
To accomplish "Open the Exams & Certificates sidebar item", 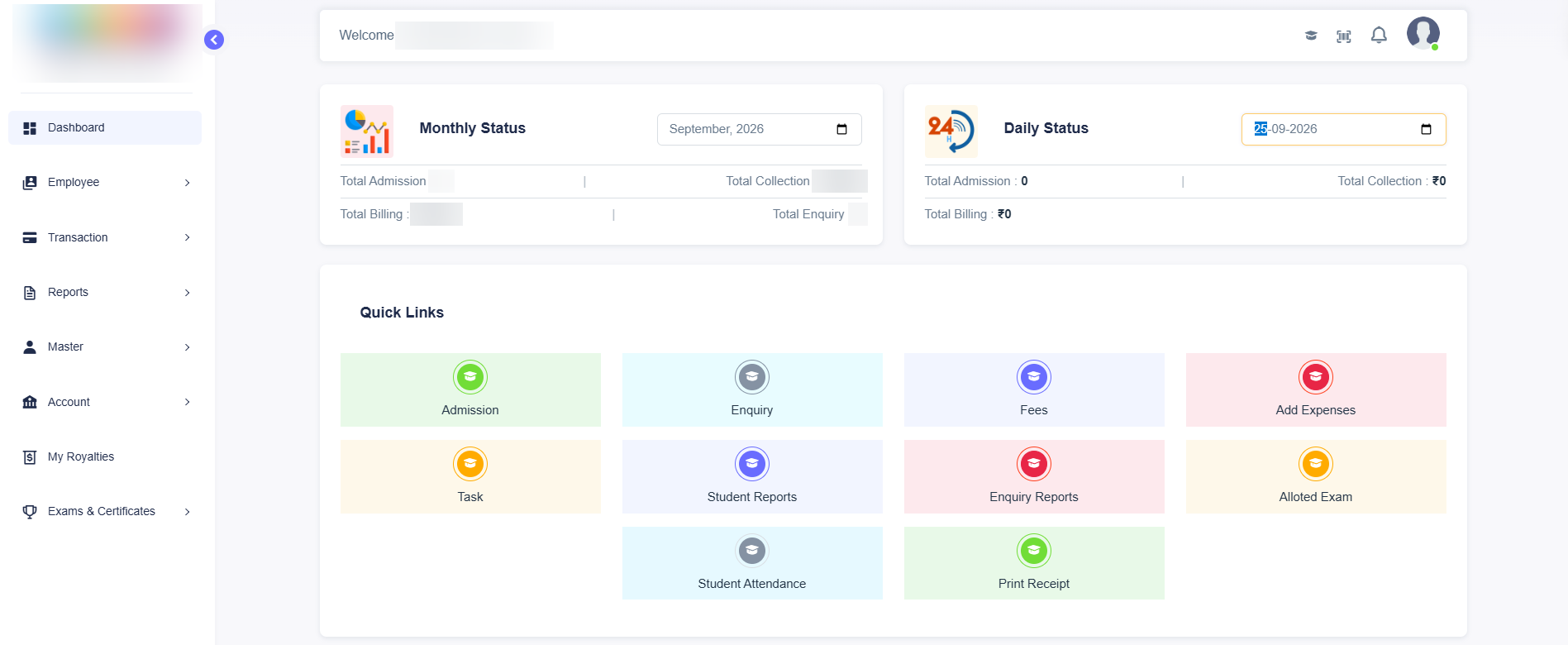I will pos(105,512).
